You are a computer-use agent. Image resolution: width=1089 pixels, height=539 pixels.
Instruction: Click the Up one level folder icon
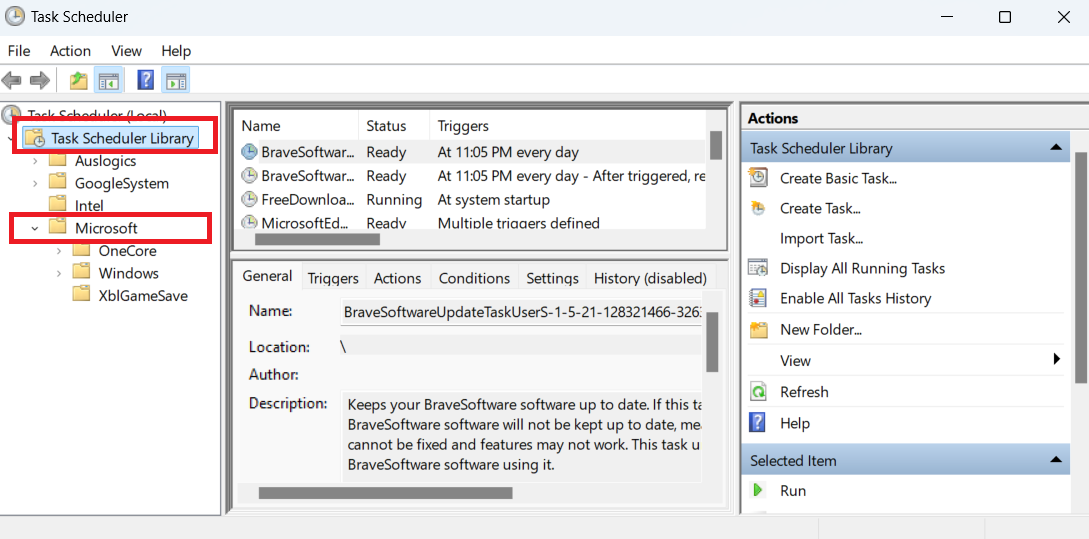tap(78, 81)
